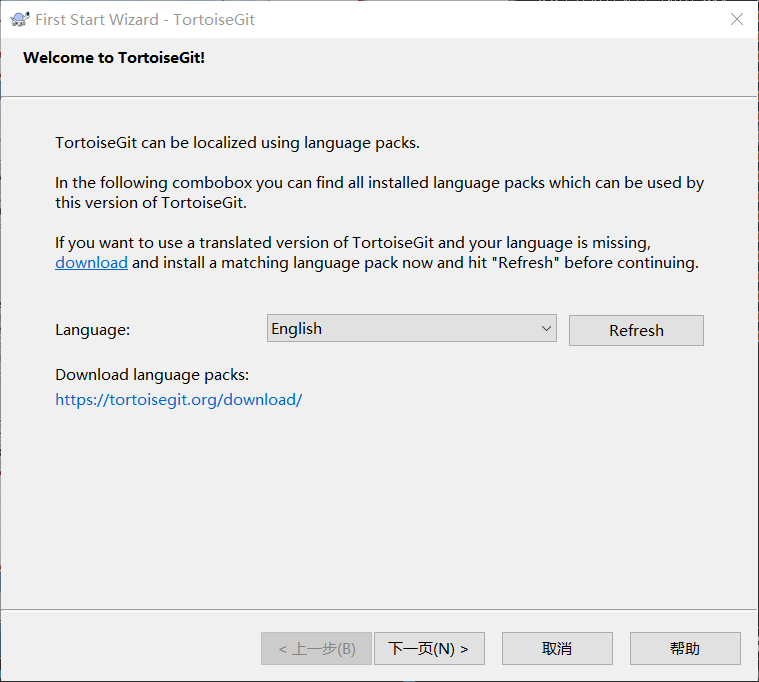The width and height of the screenshot is (759, 682).
Task: Click 'TortoiseGit can be localized using language packs.' text
Action: click(x=237, y=143)
